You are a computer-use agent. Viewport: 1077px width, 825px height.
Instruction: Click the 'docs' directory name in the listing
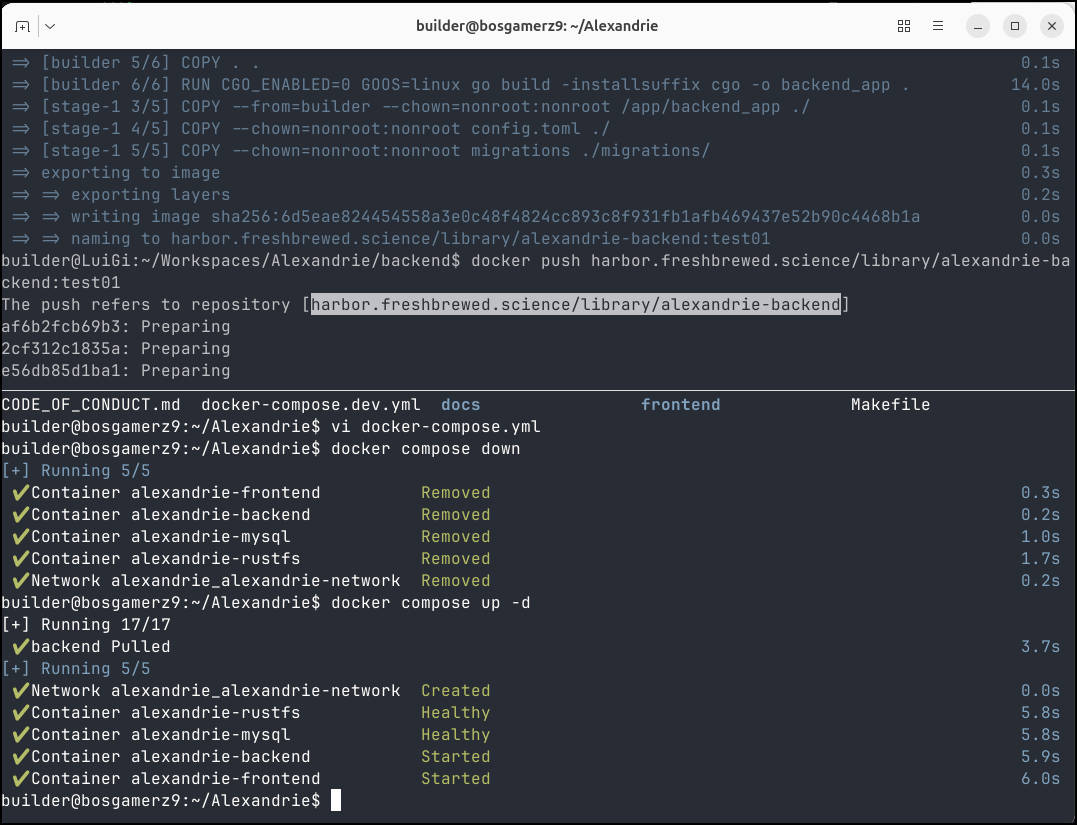460,405
